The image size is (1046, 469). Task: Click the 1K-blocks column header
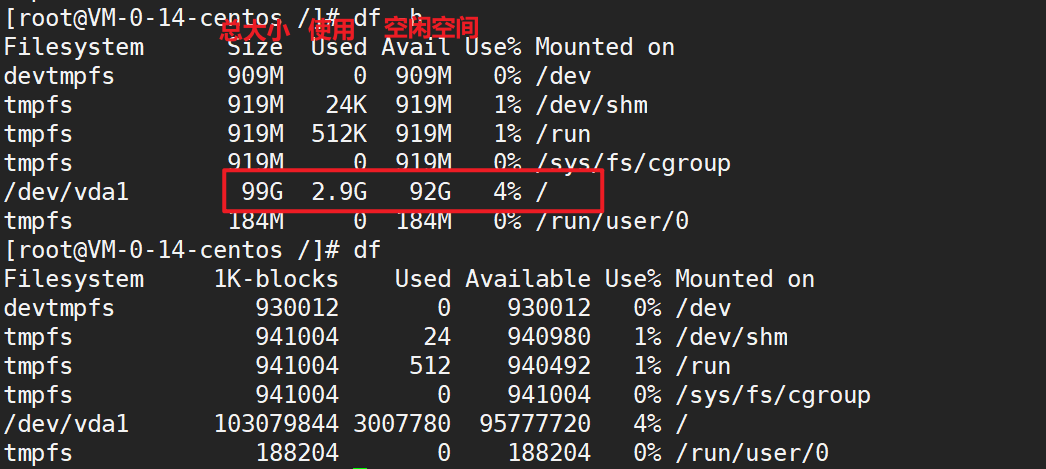point(276,279)
